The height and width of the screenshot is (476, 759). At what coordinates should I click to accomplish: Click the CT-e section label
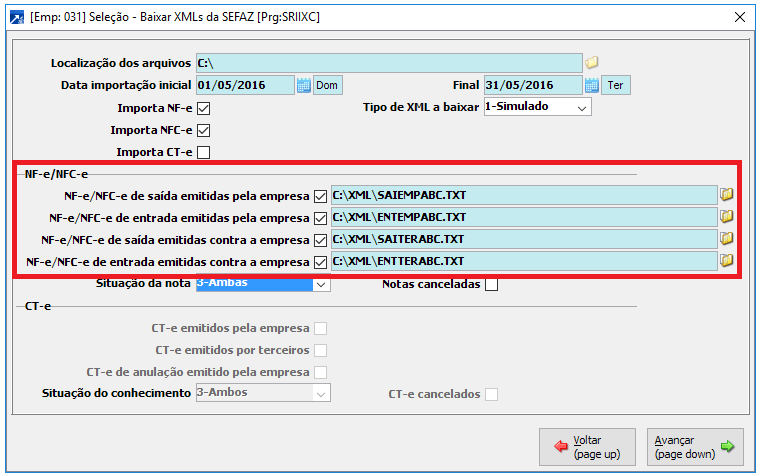point(38,306)
